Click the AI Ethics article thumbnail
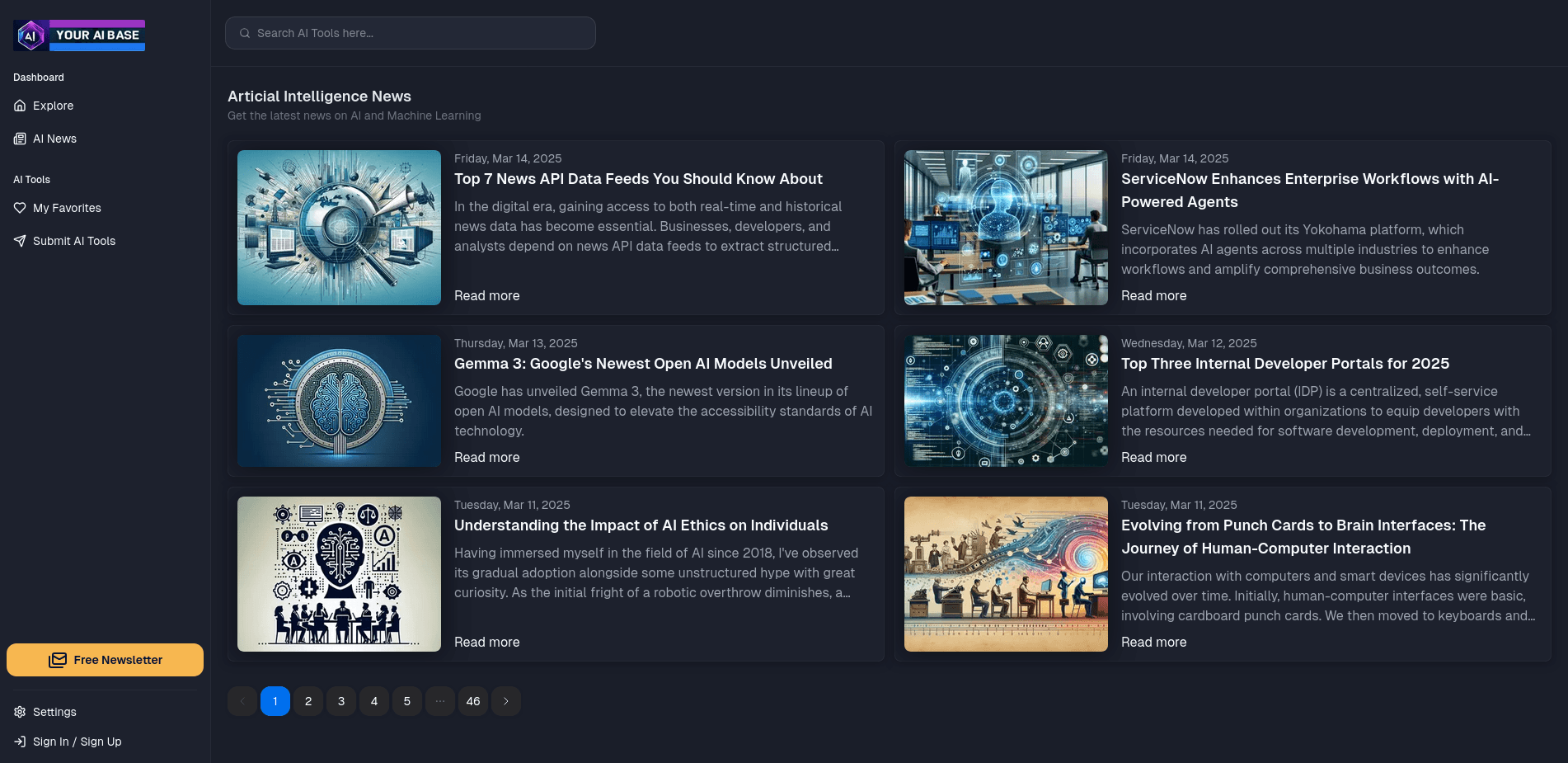 pyautogui.click(x=338, y=573)
